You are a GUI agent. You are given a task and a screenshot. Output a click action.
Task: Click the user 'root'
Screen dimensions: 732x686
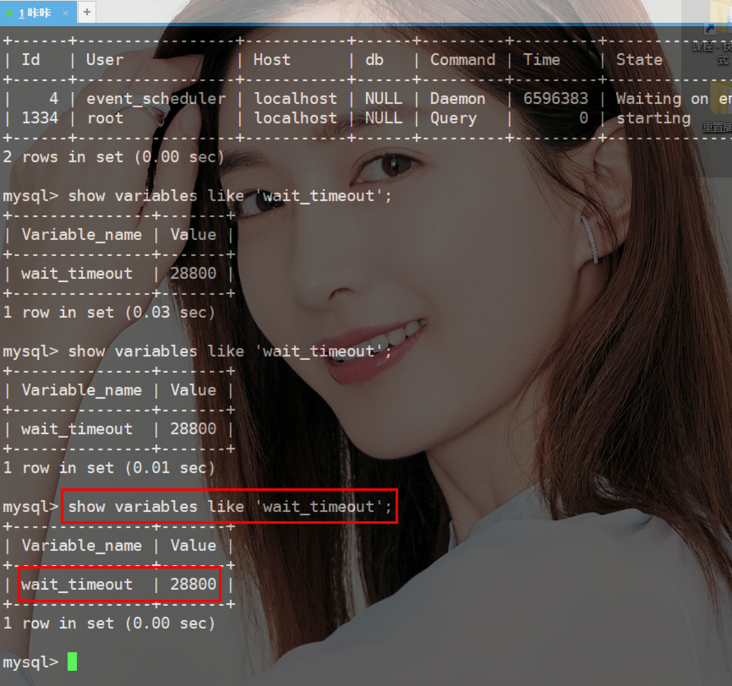(105, 118)
